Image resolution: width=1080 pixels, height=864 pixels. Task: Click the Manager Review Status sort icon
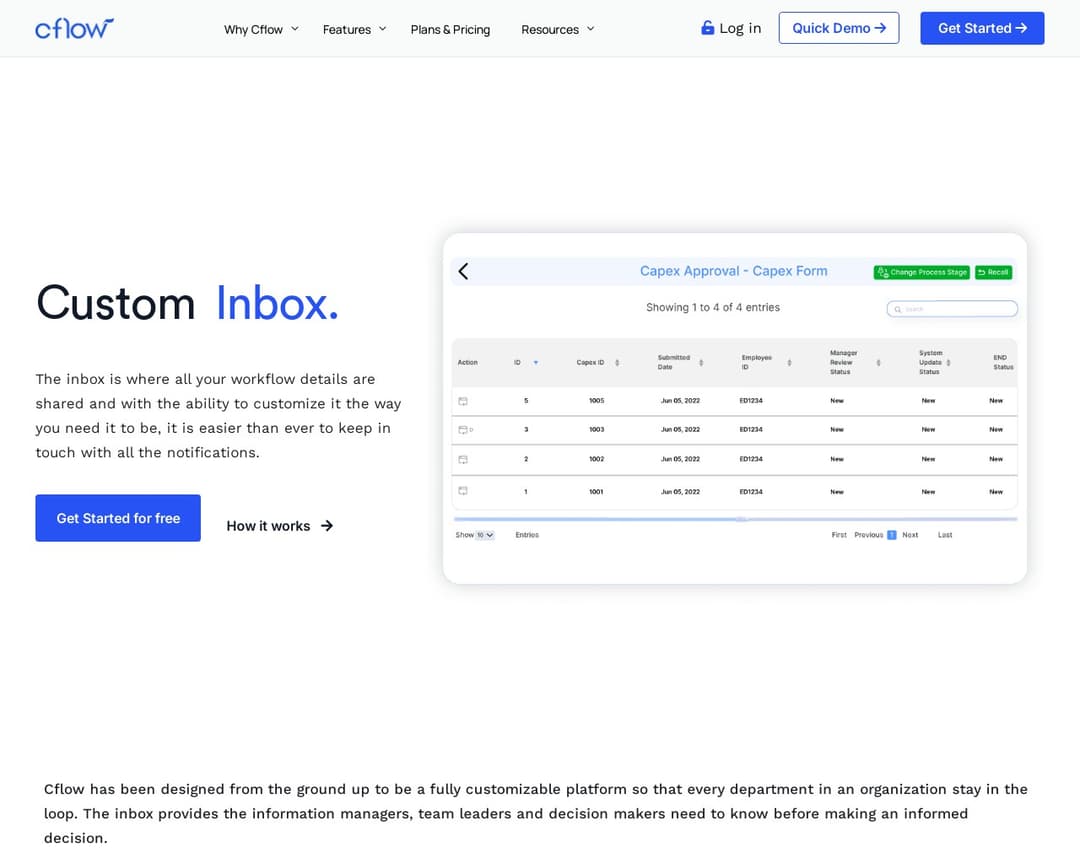[x=878, y=362]
